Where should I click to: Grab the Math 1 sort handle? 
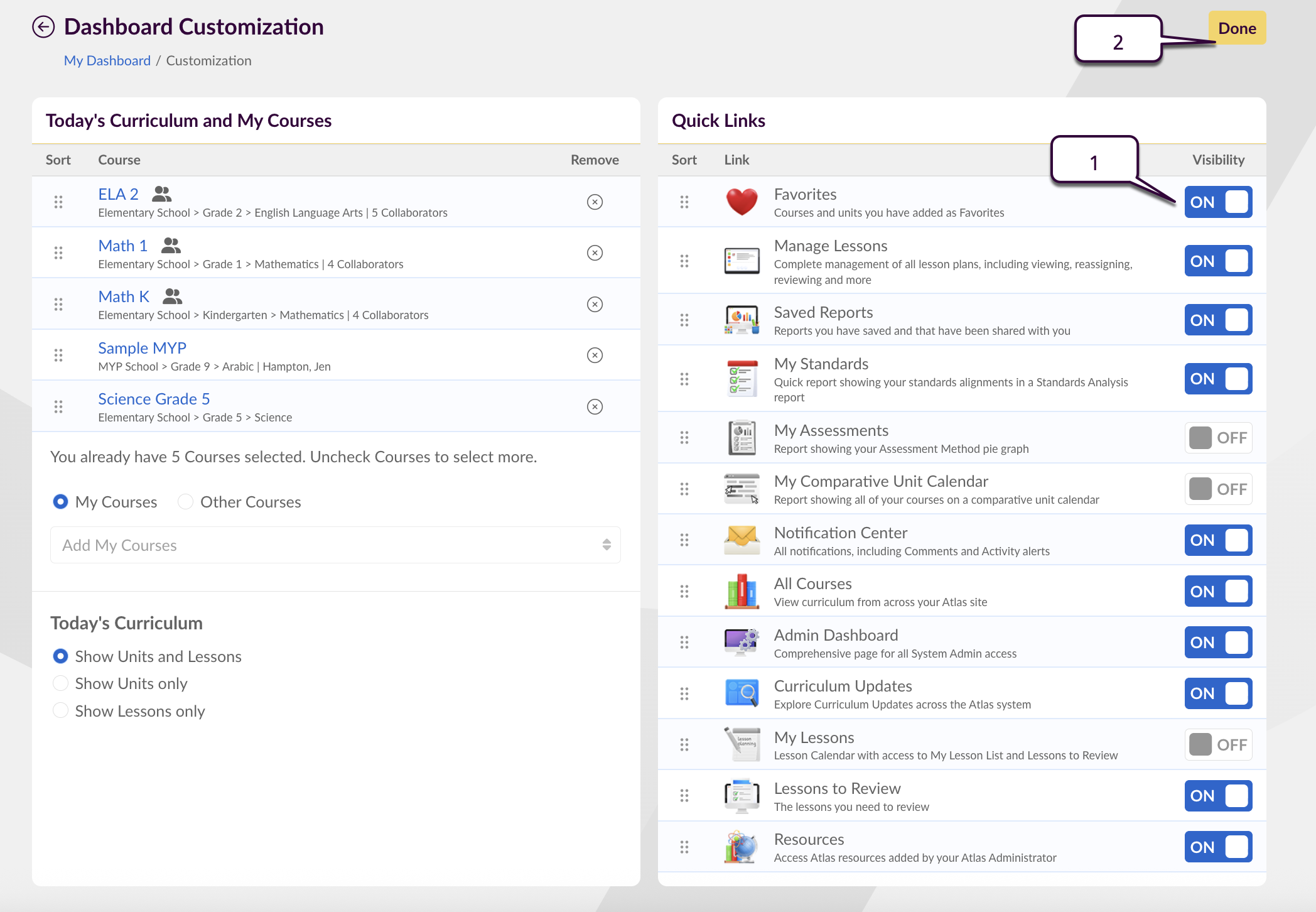pyautogui.click(x=58, y=253)
